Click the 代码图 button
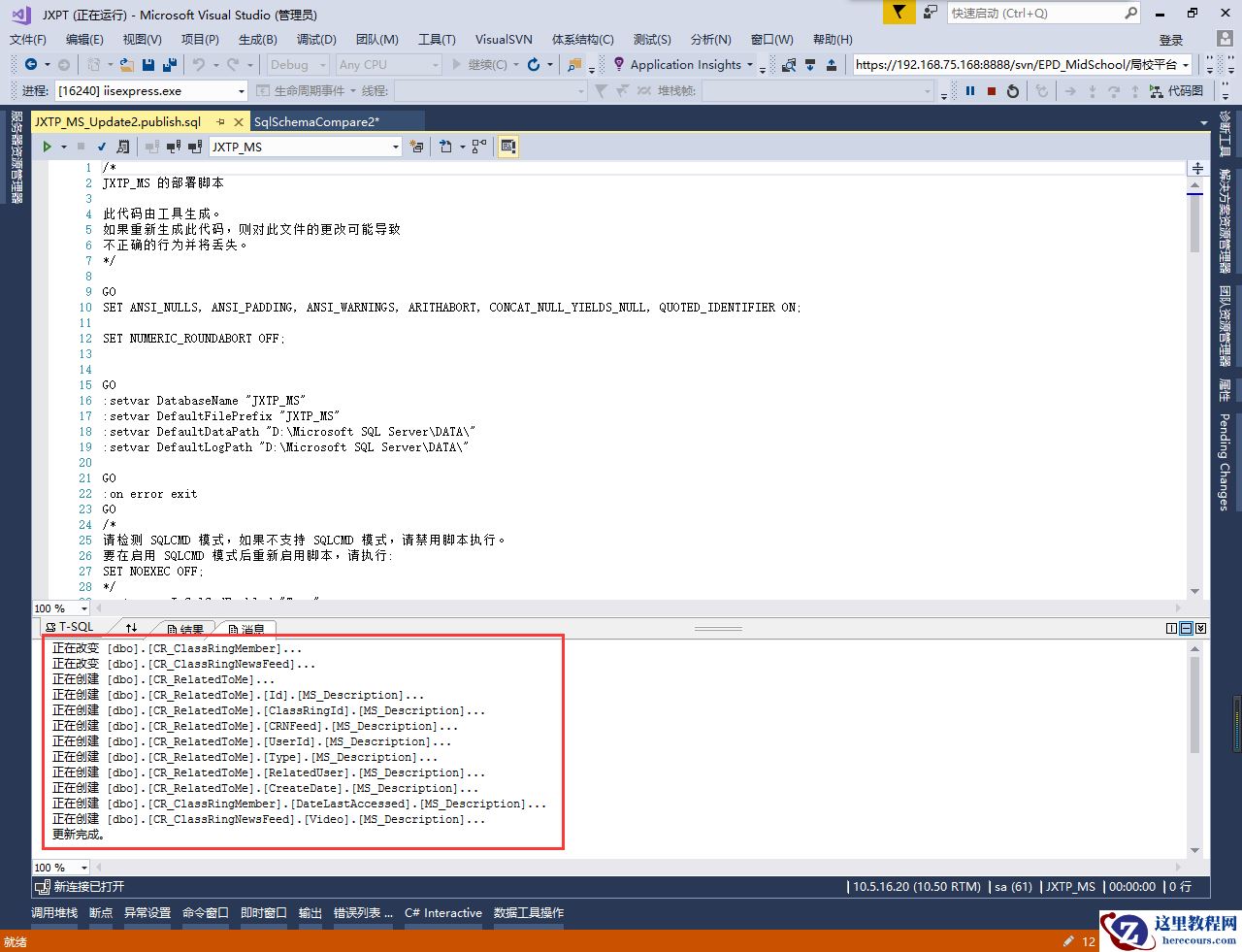Screen dimensions: 1242x952 tap(1176, 90)
